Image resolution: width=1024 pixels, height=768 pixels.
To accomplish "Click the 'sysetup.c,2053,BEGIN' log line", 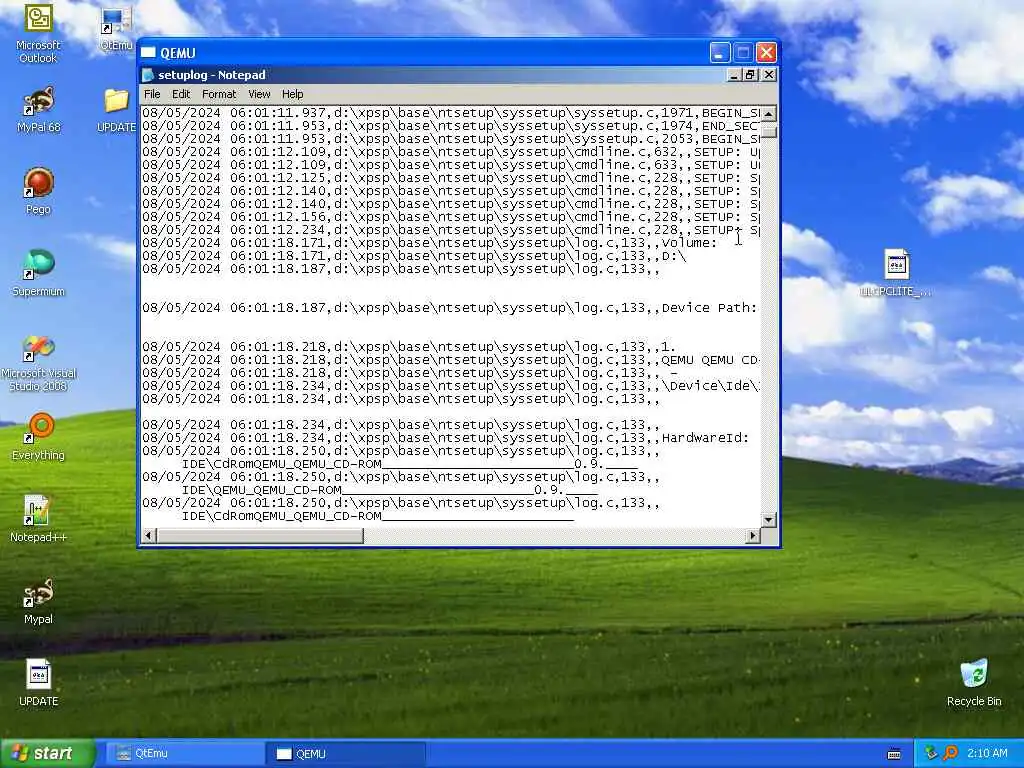I will point(451,139).
